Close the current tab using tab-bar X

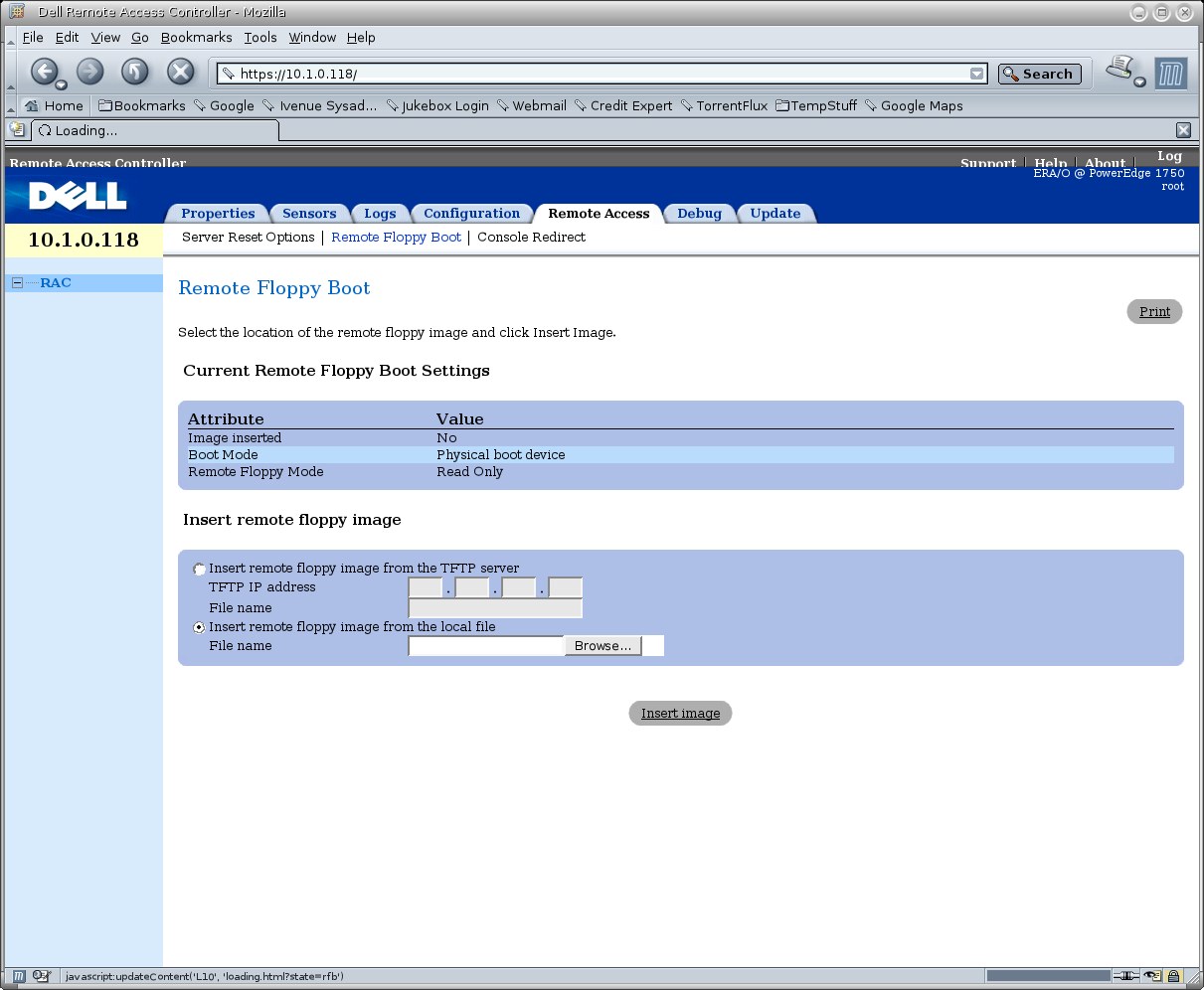click(1183, 130)
